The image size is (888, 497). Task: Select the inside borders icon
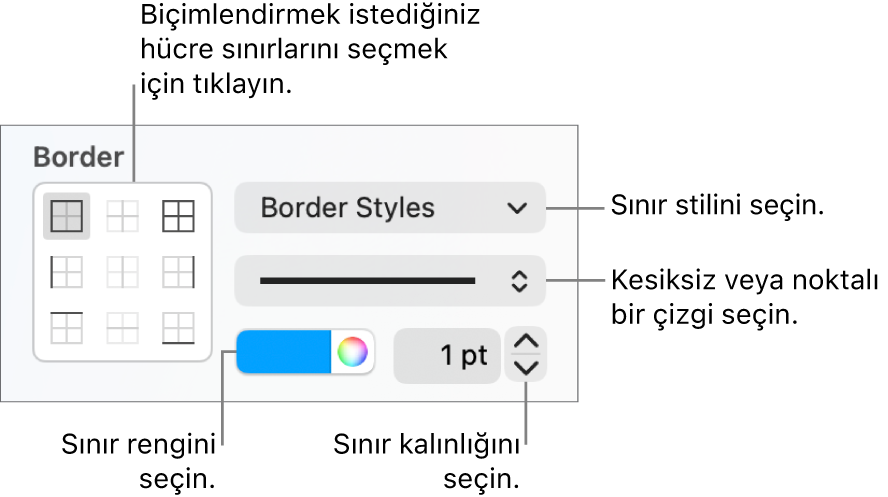tap(122, 216)
